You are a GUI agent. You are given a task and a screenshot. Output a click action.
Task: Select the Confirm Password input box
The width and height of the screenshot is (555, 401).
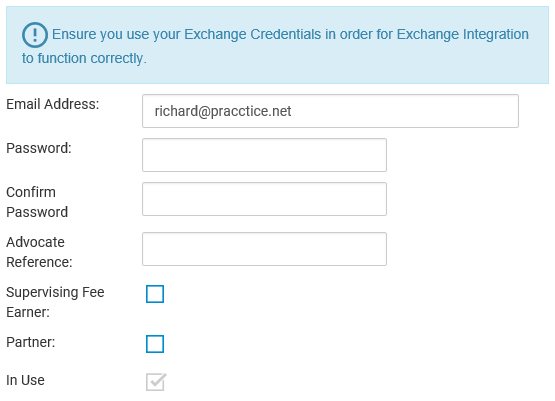(264, 199)
